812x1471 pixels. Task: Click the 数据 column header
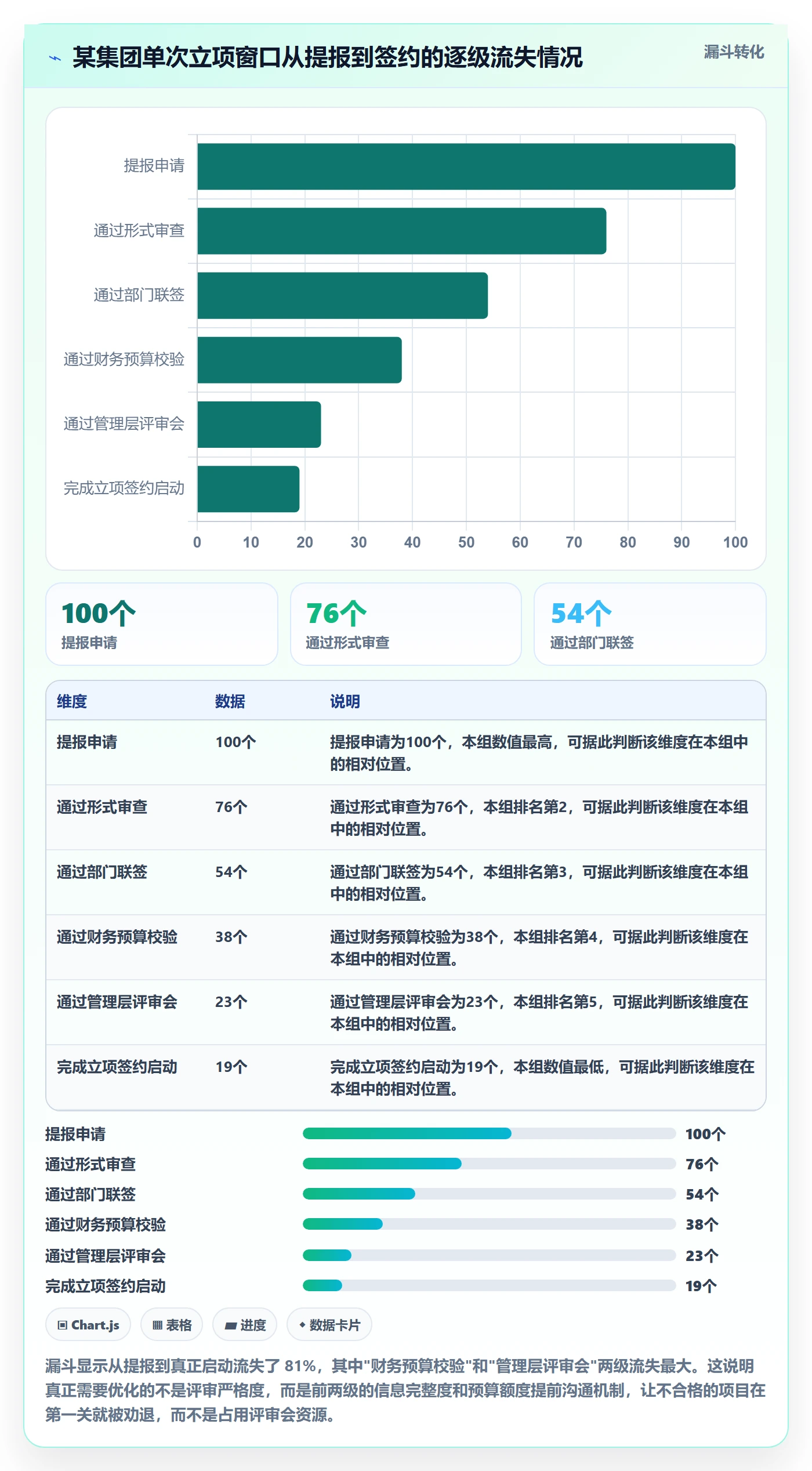[230, 701]
